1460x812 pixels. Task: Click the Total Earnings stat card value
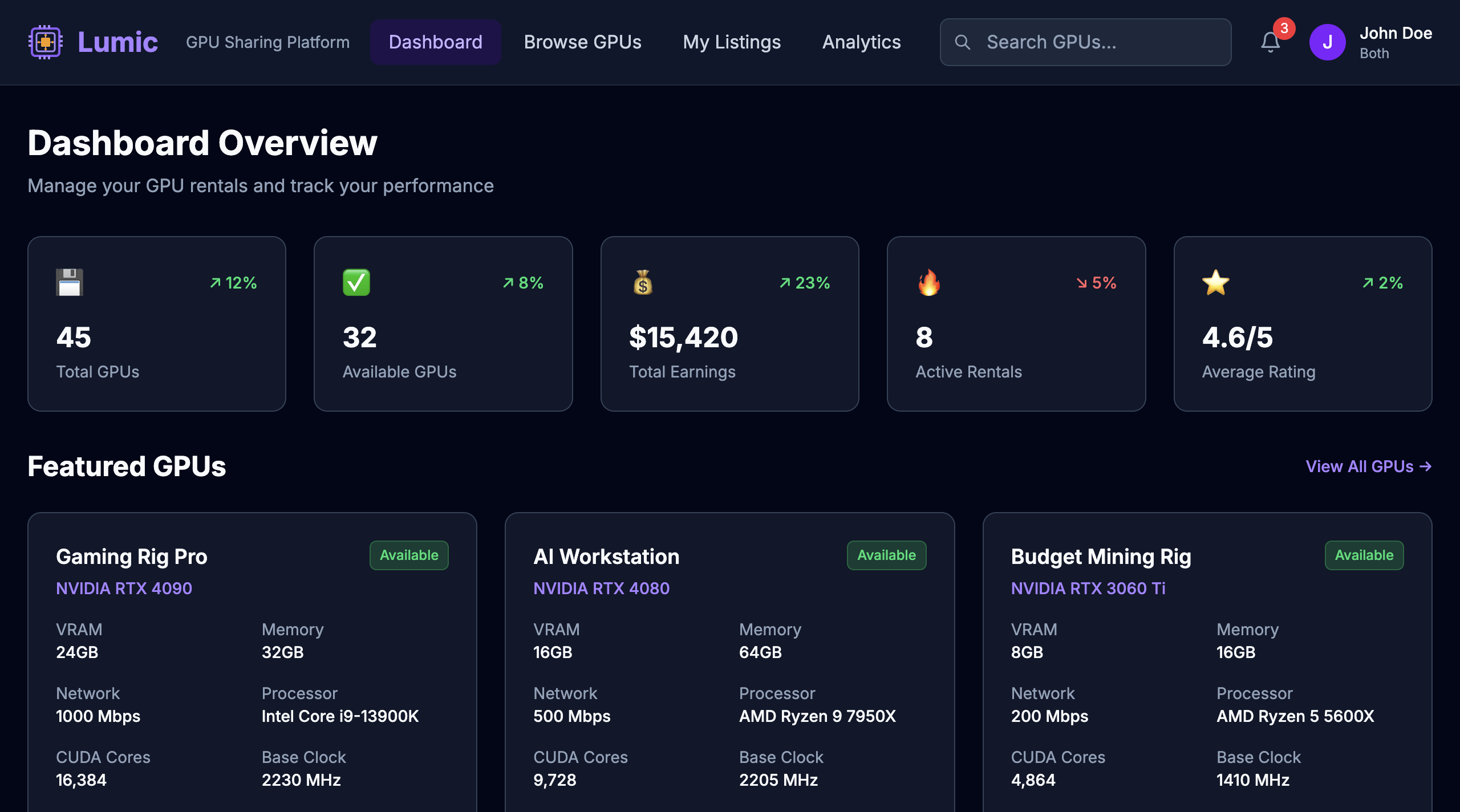(683, 337)
